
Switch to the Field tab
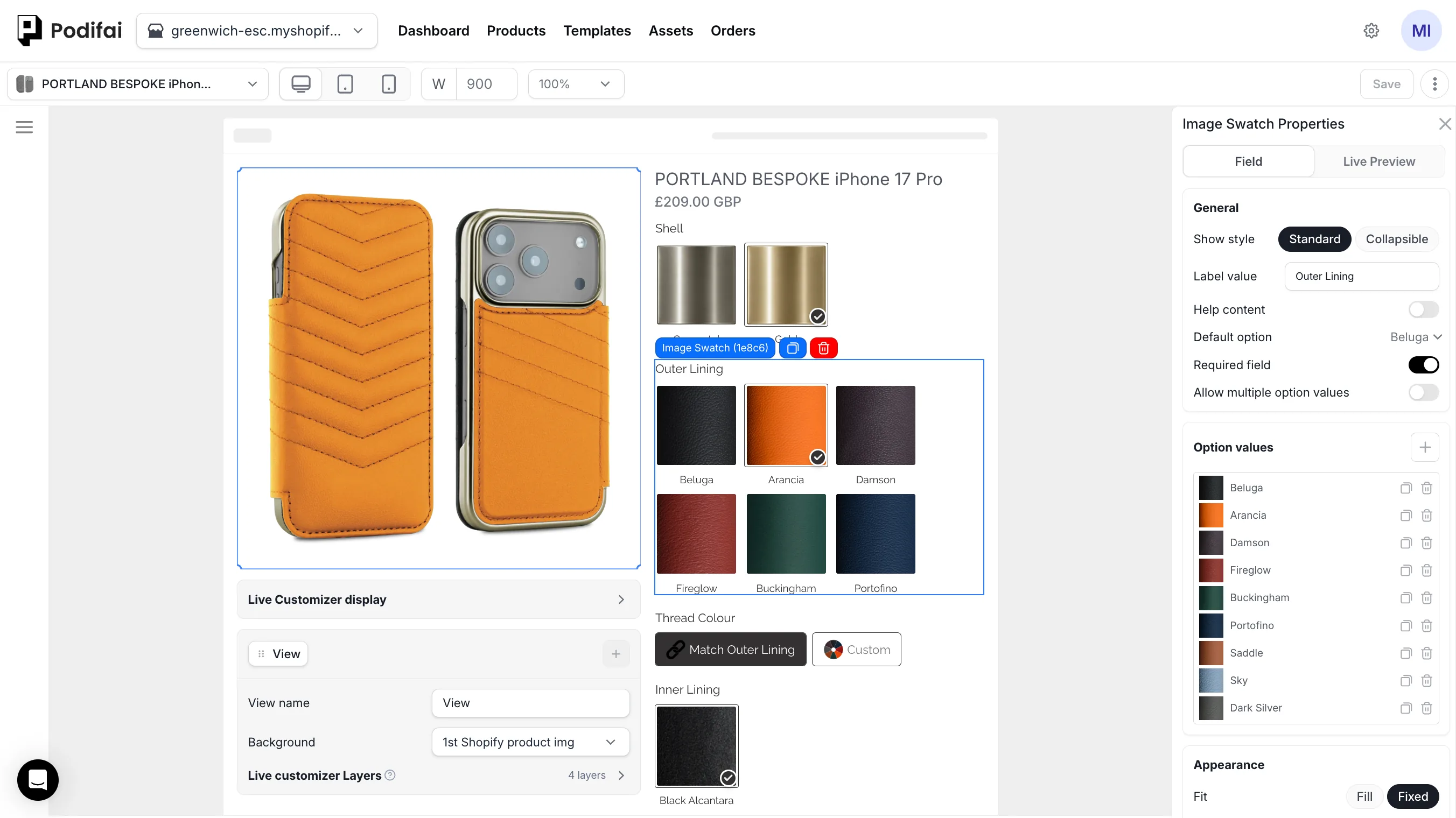point(1249,161)
